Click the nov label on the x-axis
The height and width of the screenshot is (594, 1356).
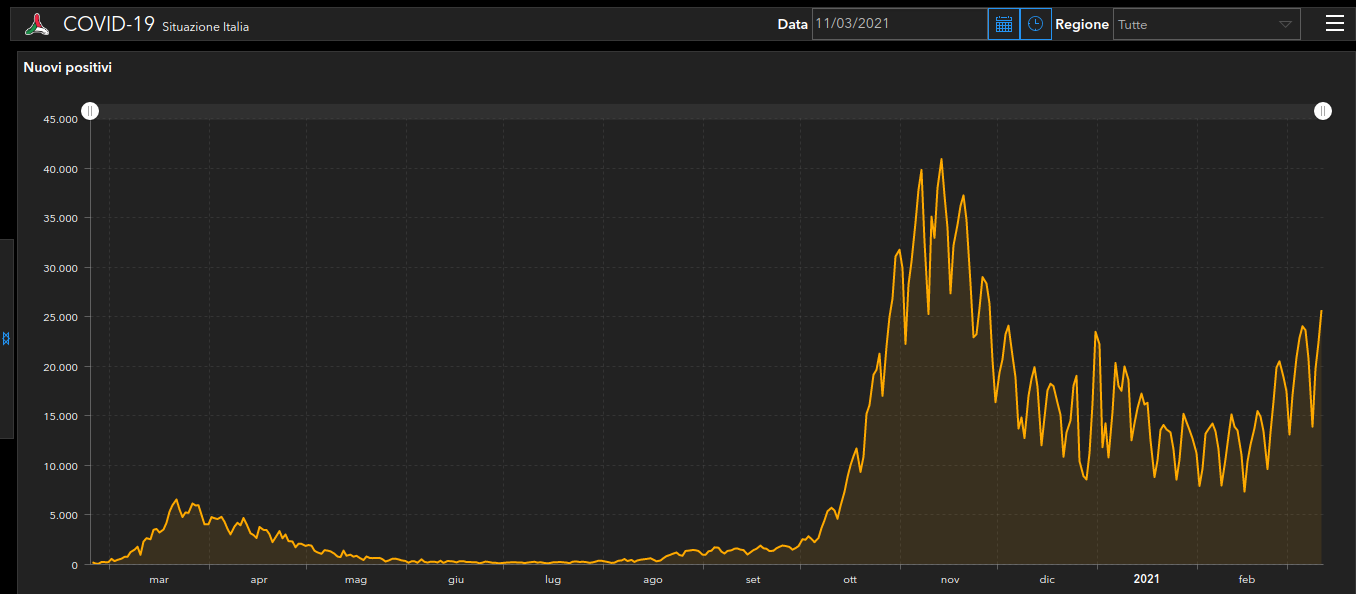click(950, 580)
